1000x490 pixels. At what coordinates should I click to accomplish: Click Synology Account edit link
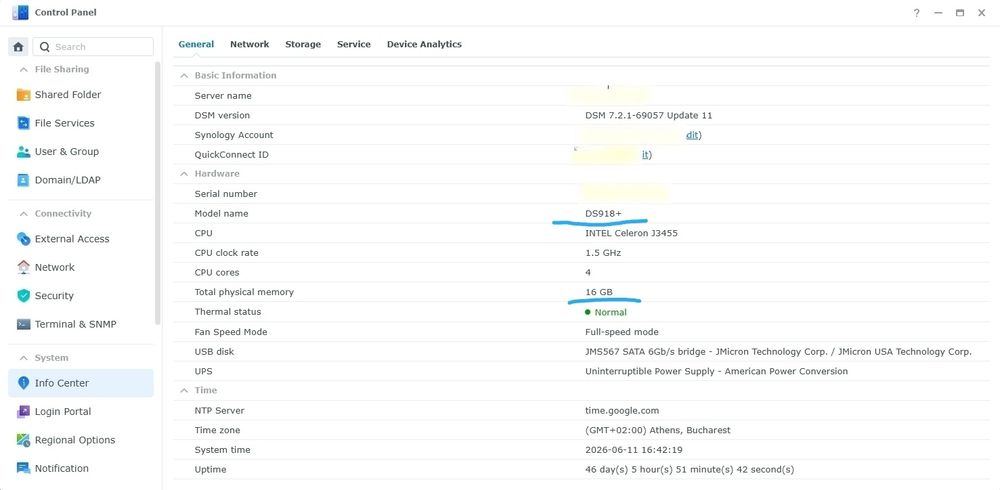[x=693, y=135]
